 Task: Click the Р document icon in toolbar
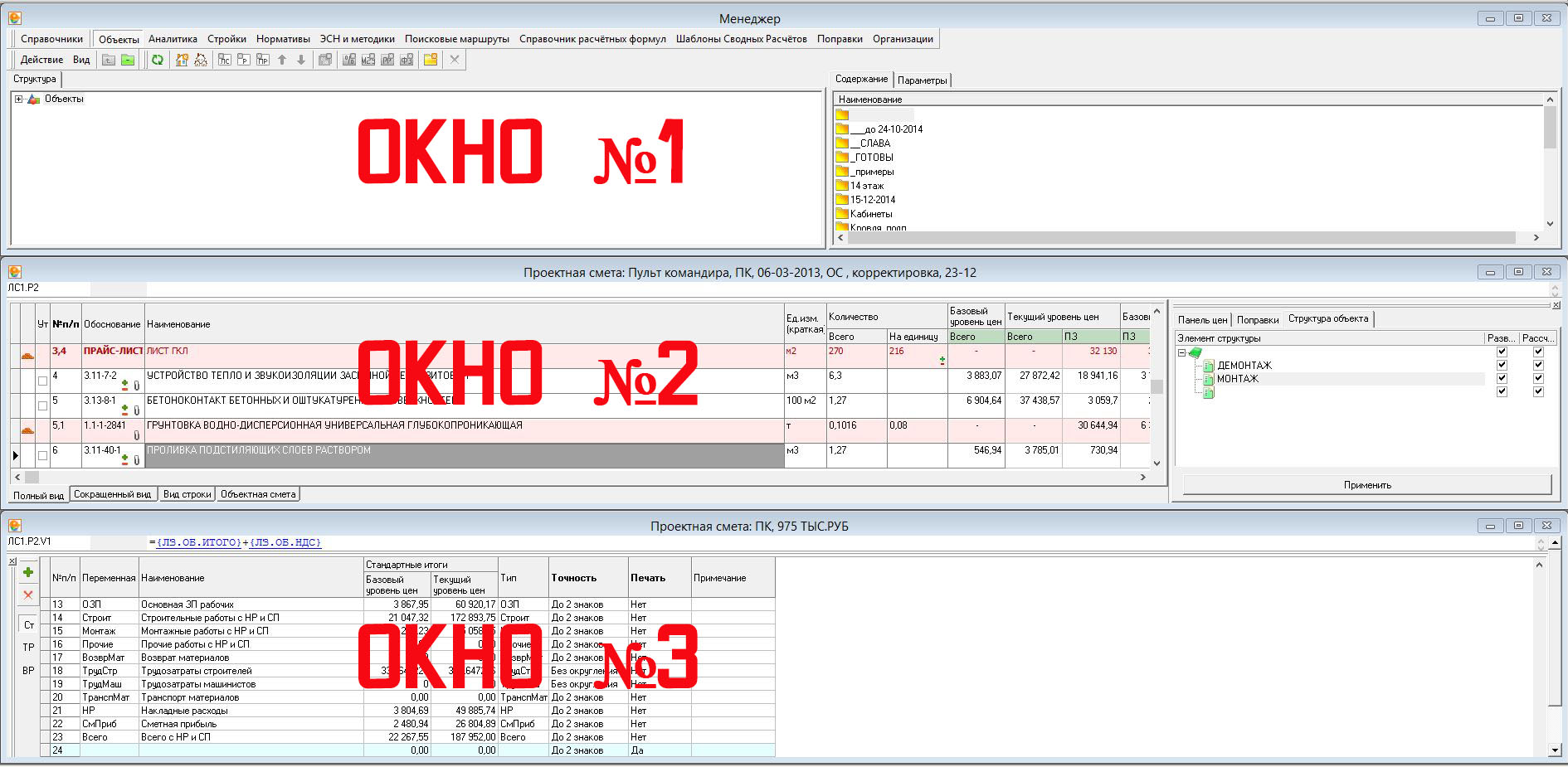point(244,60)
